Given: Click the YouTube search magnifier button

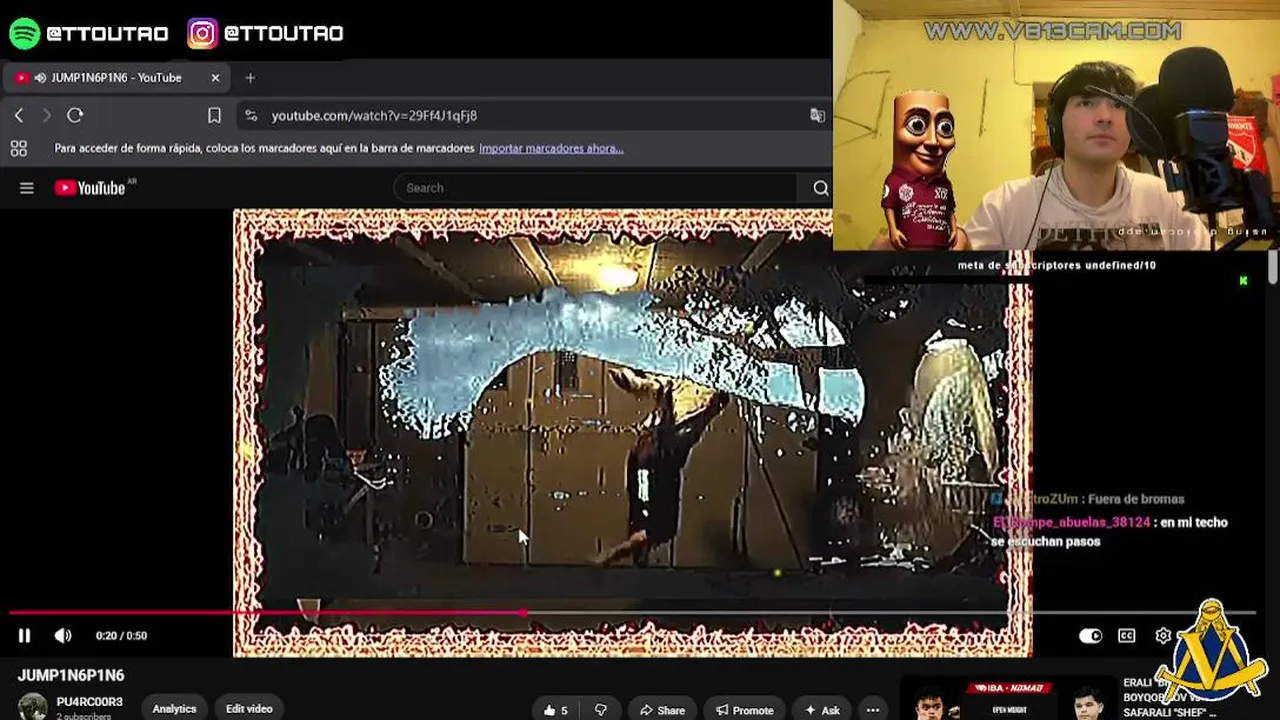Looking at the screenshot, I should [821, 188].
